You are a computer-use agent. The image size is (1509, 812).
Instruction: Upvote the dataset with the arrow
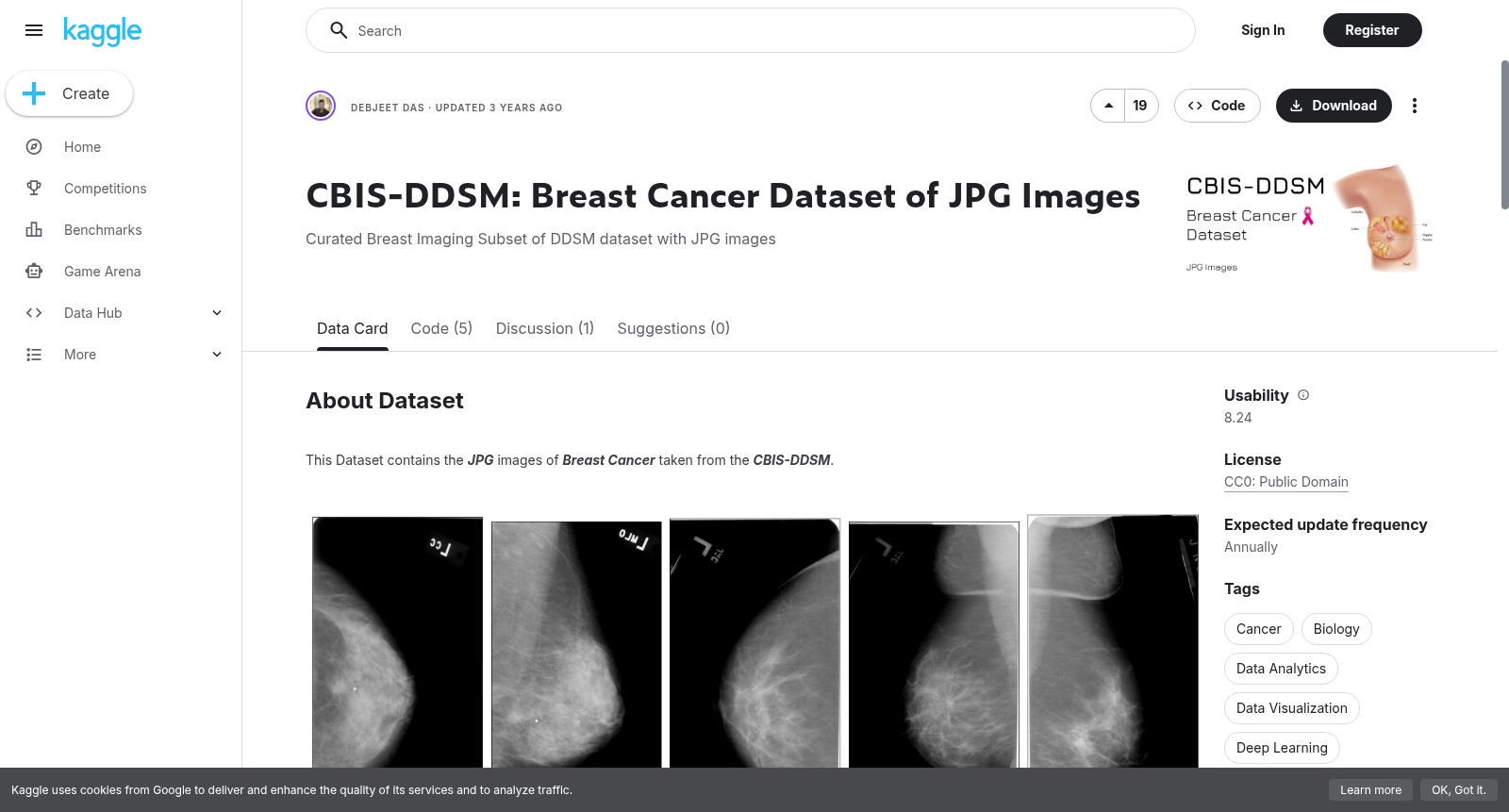(x=1108, y=106)
